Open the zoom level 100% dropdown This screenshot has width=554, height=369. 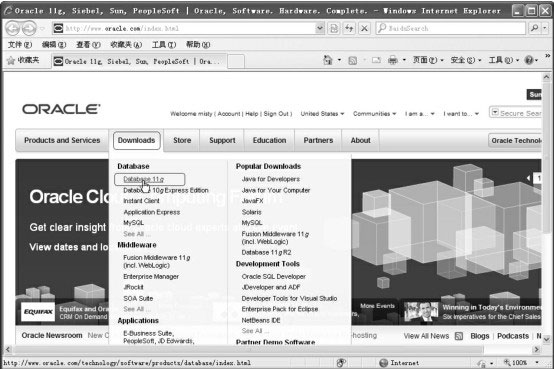[537, 362]
